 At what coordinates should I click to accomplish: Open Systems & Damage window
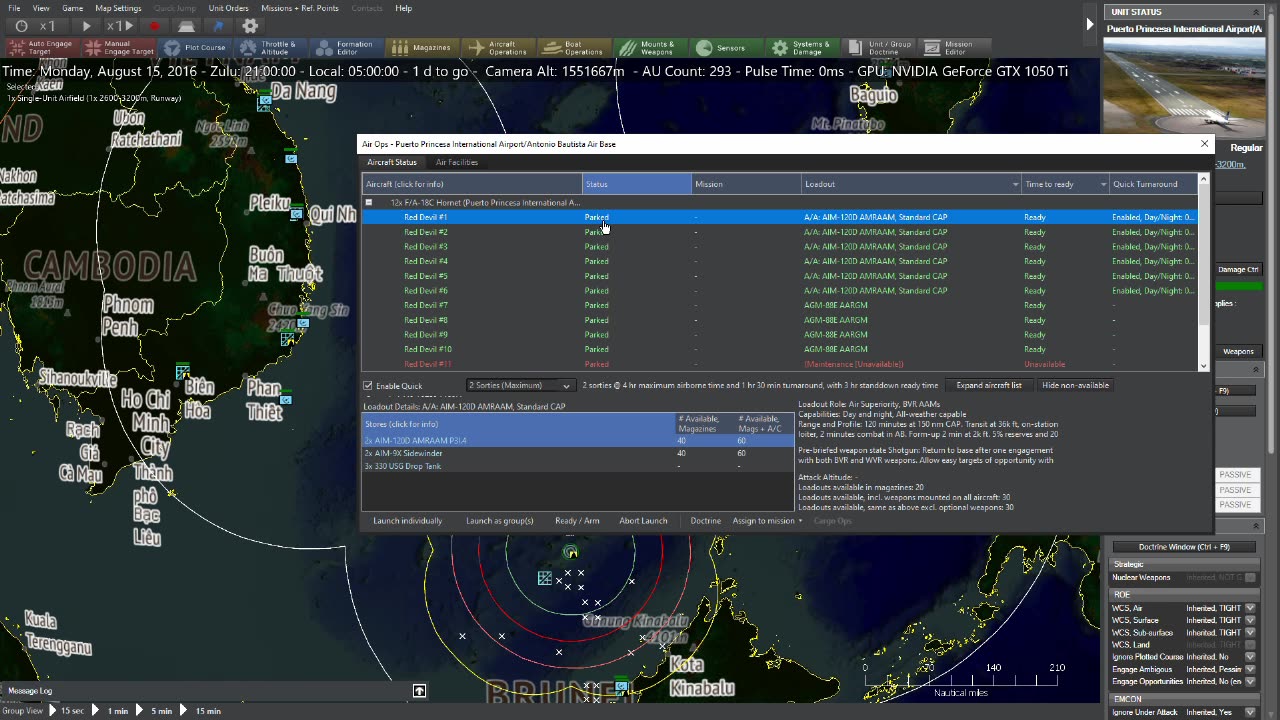[x=801, y=47]
